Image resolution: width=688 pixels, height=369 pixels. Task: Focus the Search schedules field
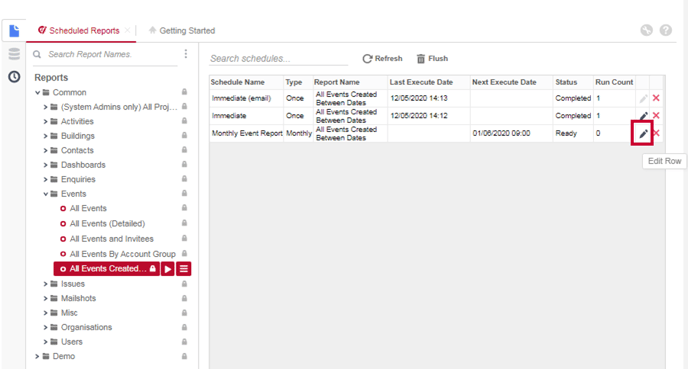[278, 59]
